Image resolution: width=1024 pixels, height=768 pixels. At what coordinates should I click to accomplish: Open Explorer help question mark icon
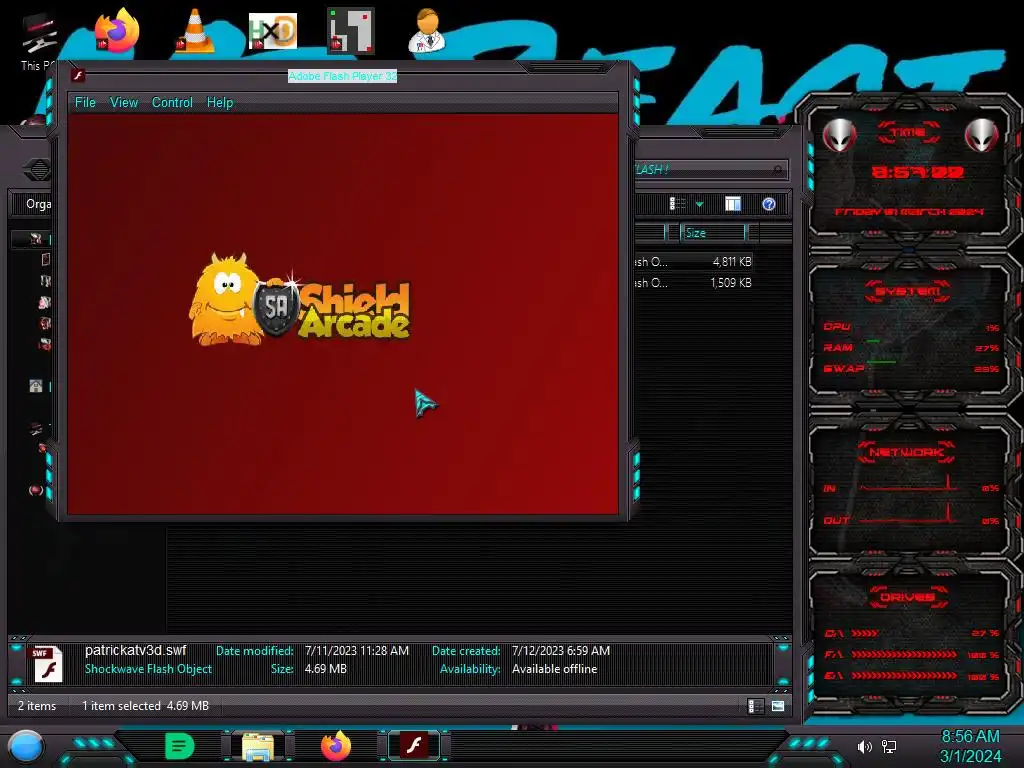tap(769, 204)
